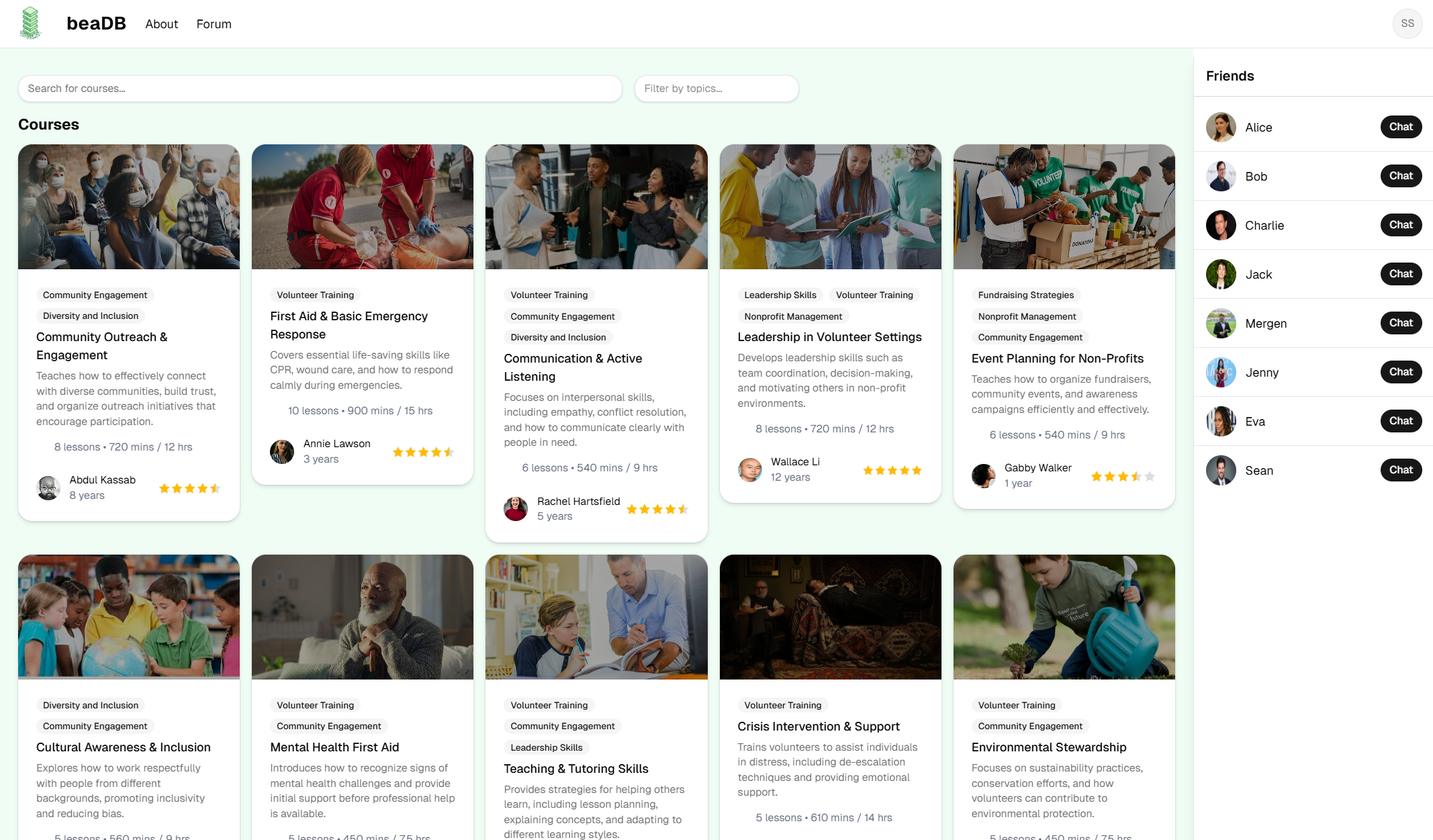Click Alice's profile picture in Friends
The height and width of the screenshot is (840, 1433).
(x=1220, y=127)
